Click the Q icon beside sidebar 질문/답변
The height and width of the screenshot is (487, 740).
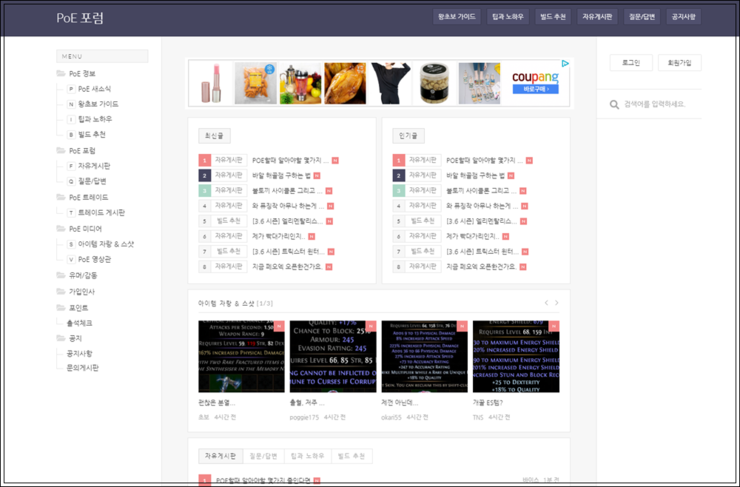pos(71,181)
